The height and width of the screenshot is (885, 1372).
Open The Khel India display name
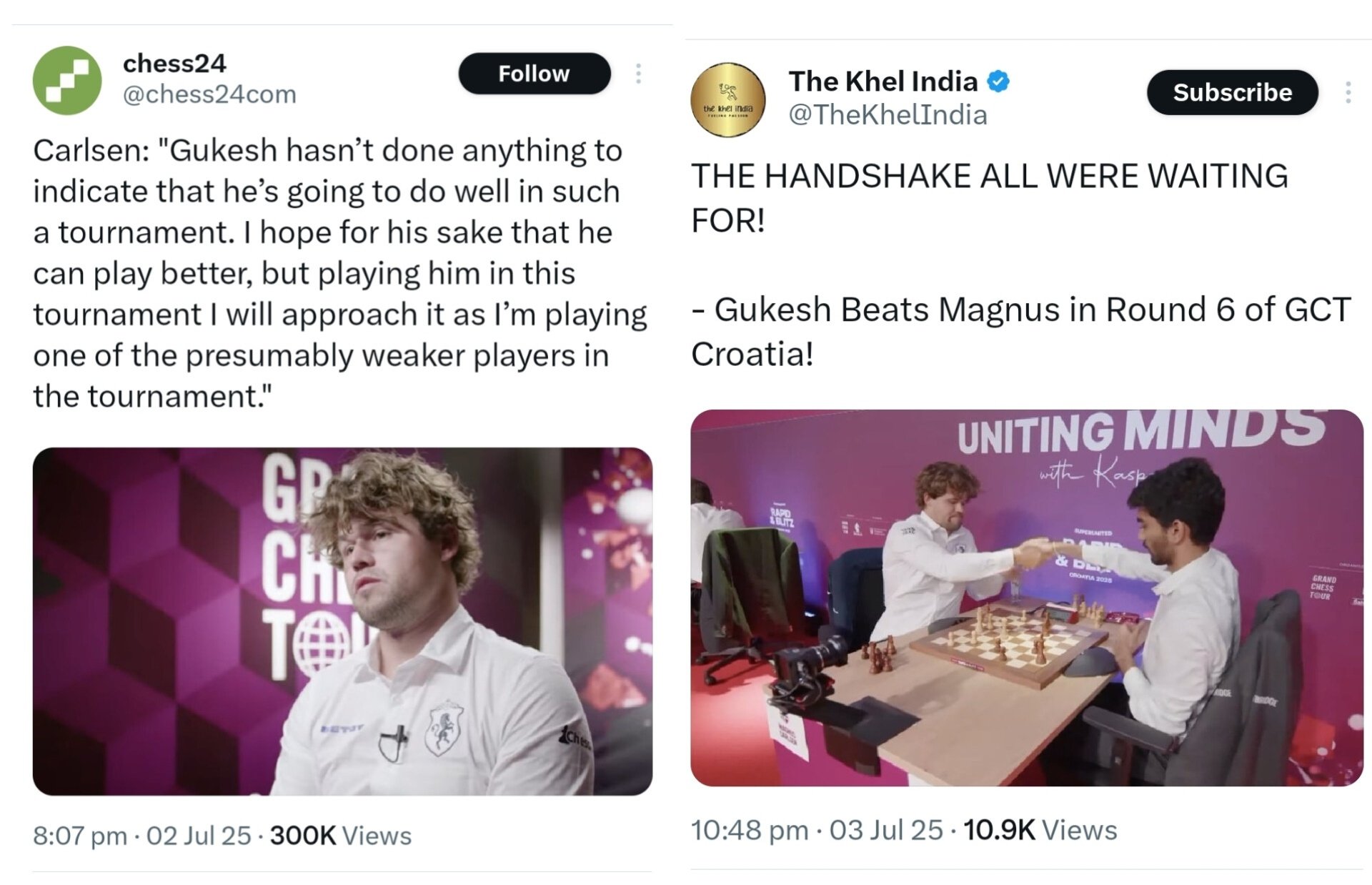coord(883,81)
